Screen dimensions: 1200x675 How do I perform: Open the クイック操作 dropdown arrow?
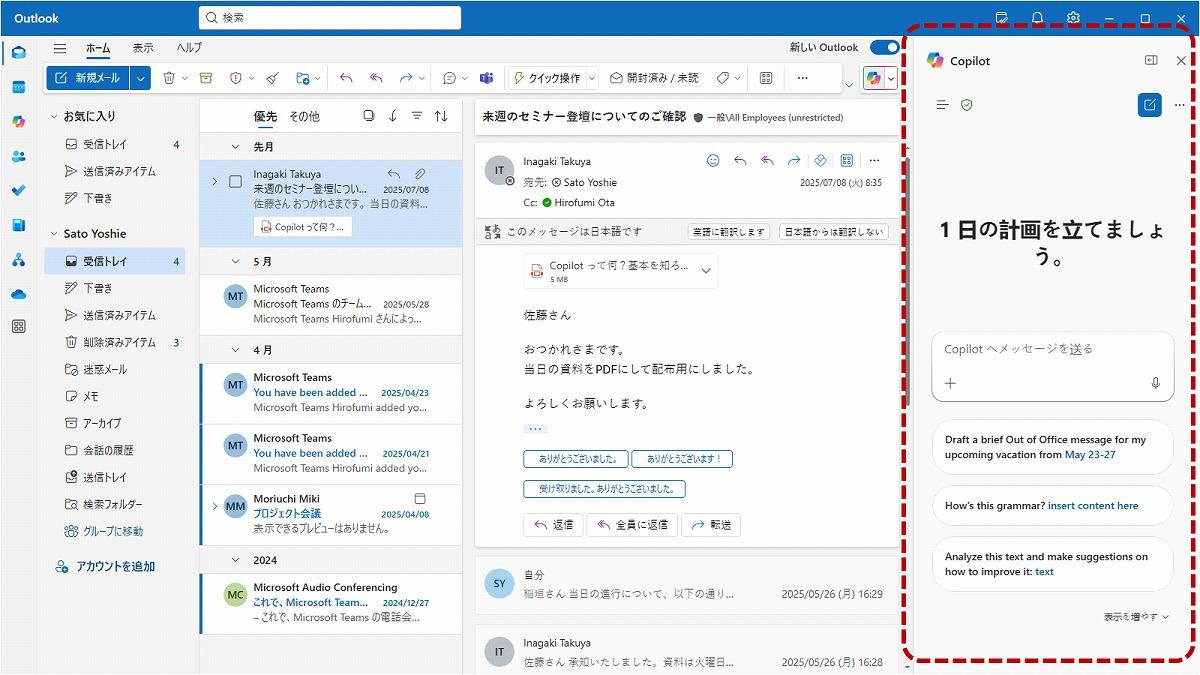592,78
